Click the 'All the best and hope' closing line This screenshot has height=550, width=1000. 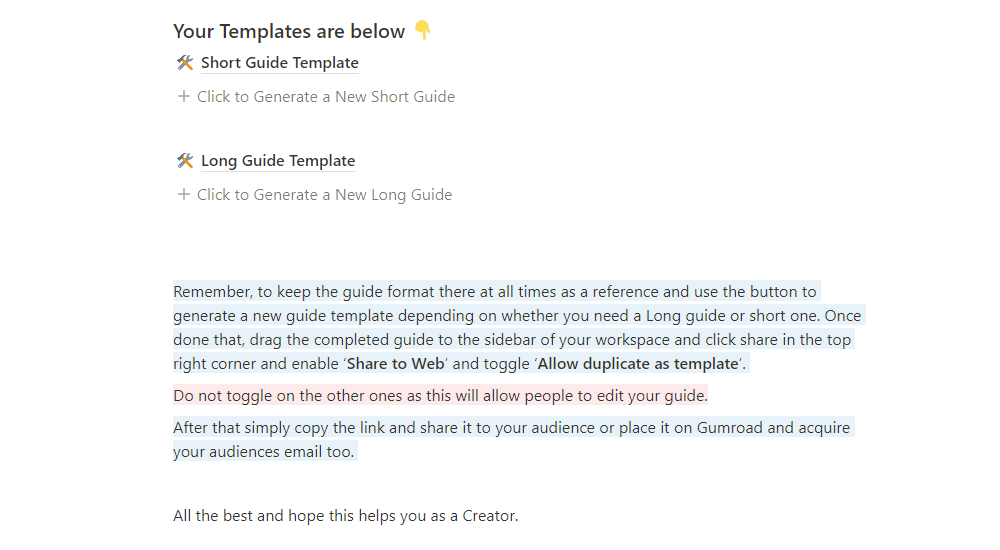click(346, 516)
